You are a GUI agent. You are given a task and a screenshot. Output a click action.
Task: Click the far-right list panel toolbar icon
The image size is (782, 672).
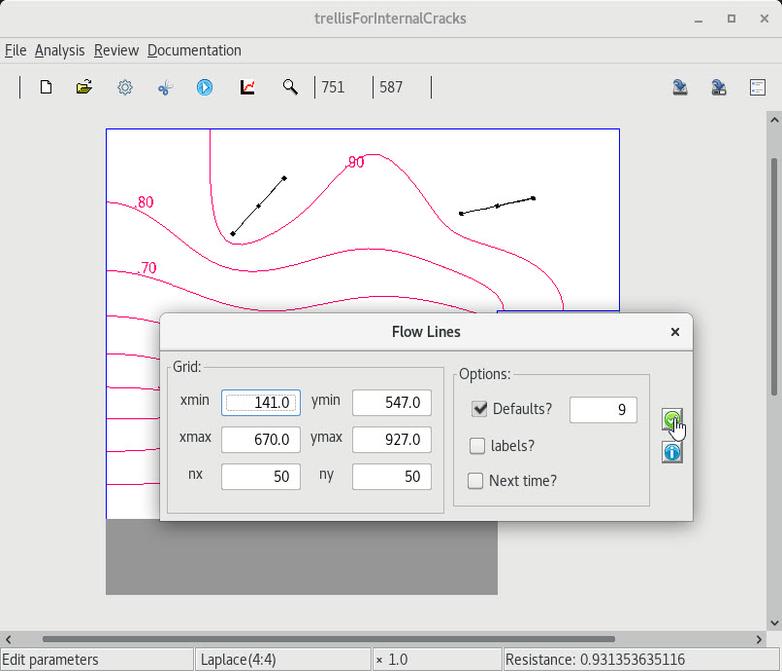(x=757, y=88)
